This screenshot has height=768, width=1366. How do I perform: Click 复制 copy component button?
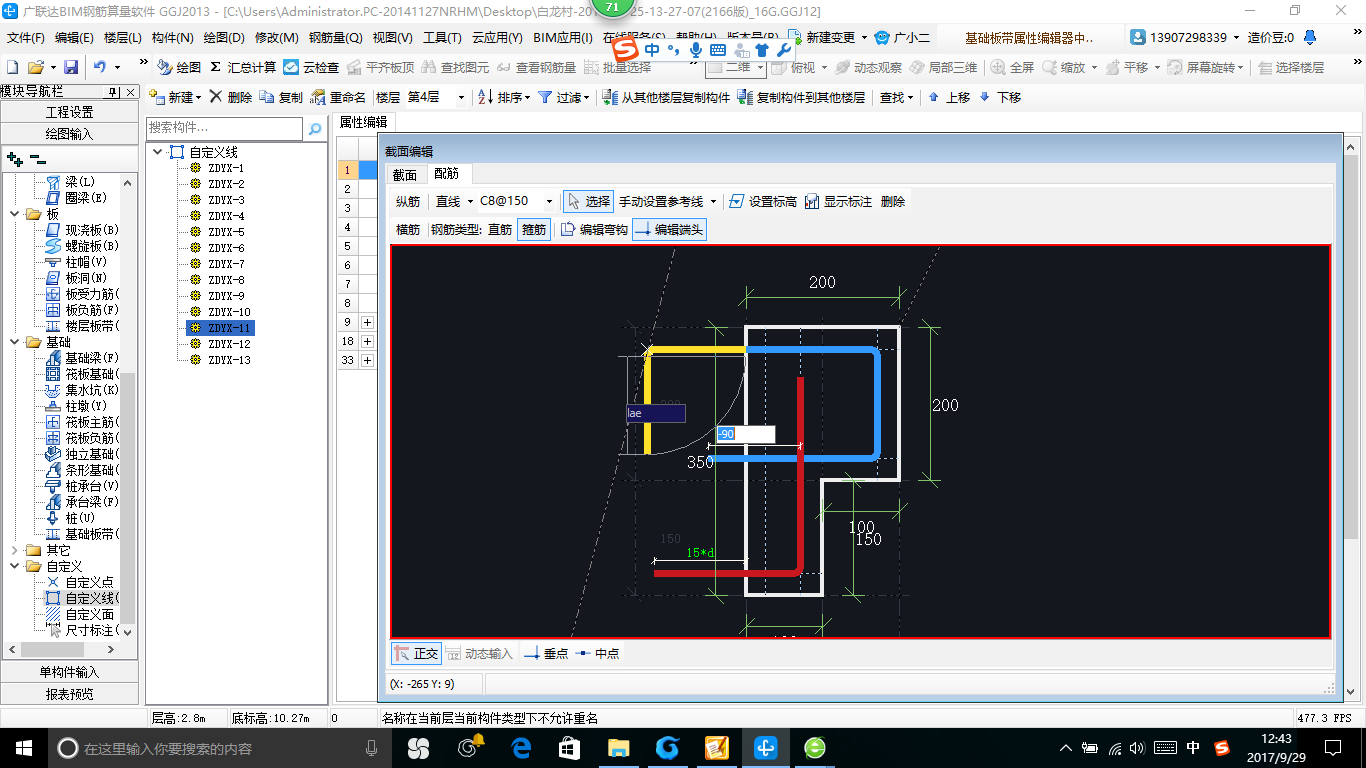tap(281, 97)
